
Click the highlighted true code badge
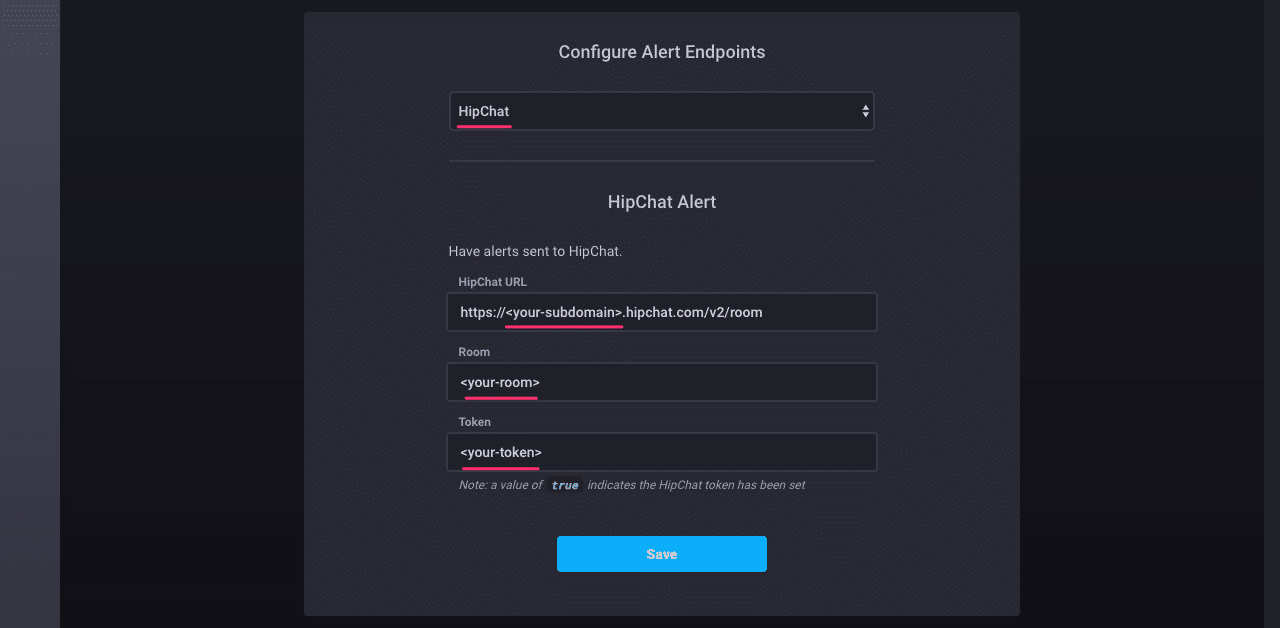click(565, 485)
